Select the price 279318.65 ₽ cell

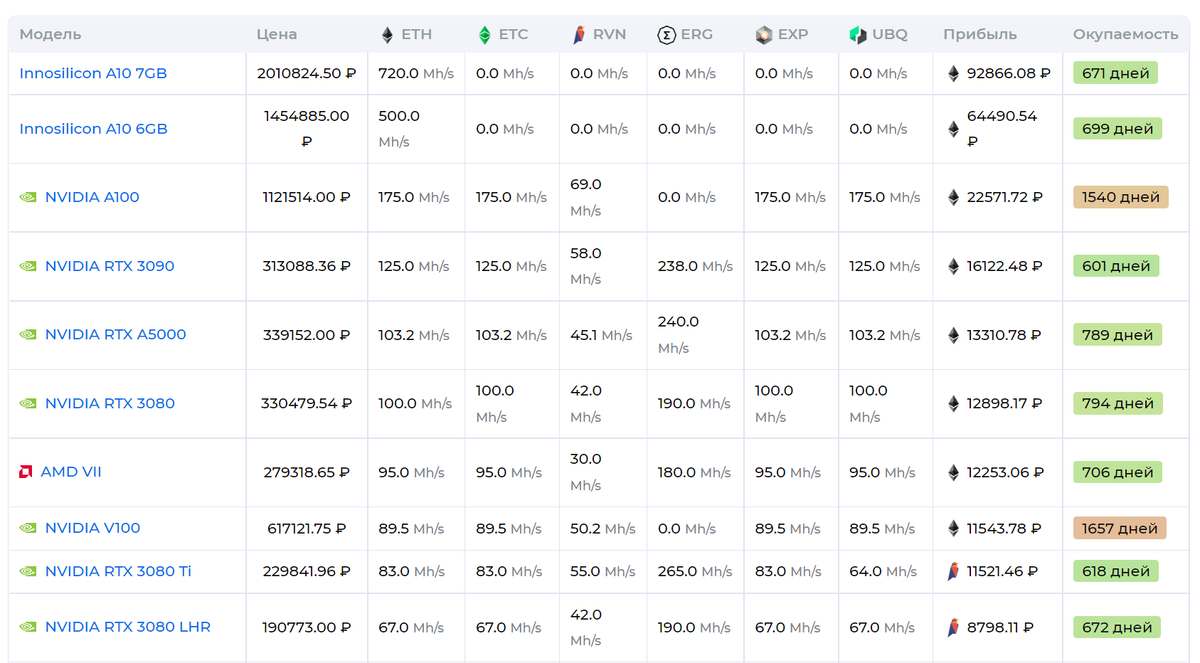307,473
